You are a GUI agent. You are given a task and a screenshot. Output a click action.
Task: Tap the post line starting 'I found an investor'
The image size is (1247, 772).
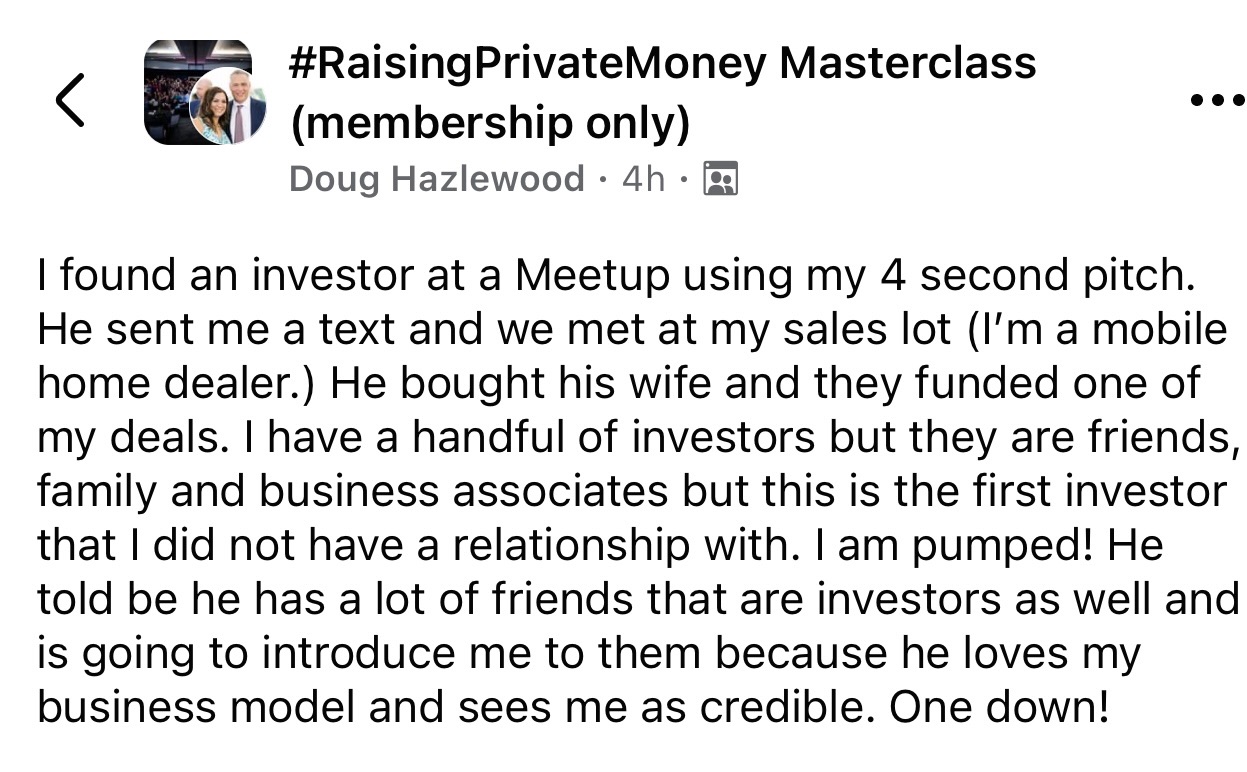615,275
